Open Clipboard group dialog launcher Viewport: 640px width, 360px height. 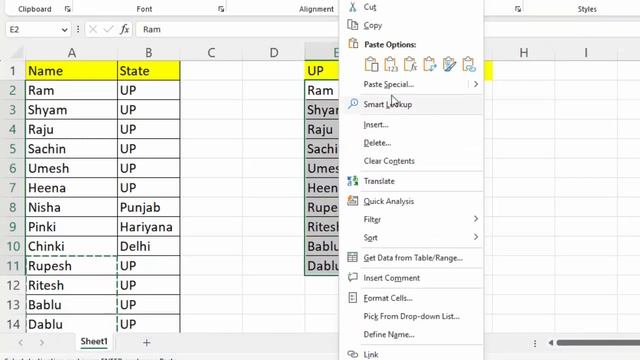67,9
